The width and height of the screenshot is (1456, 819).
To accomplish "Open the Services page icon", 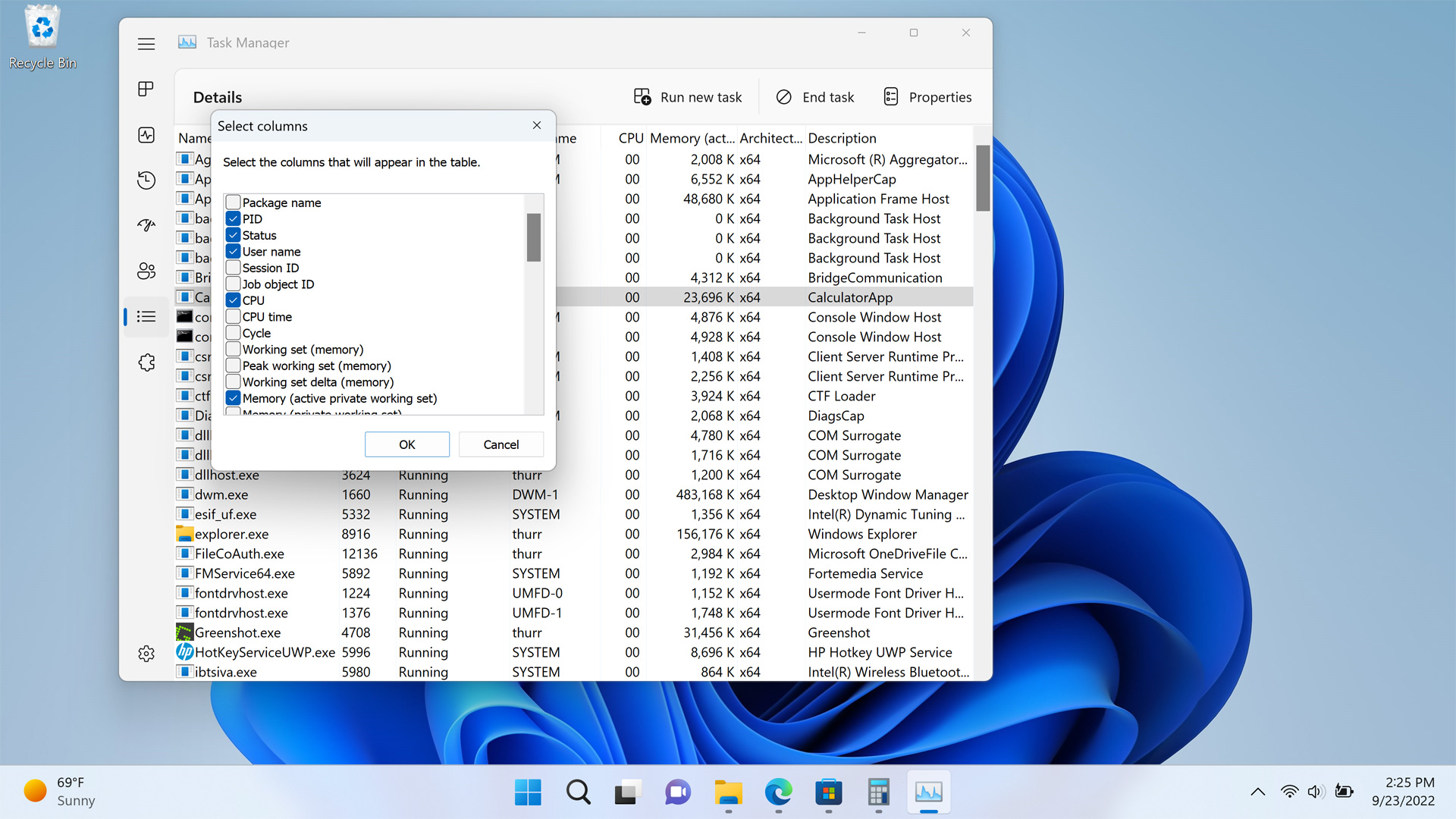I will (x=146, y=362).
